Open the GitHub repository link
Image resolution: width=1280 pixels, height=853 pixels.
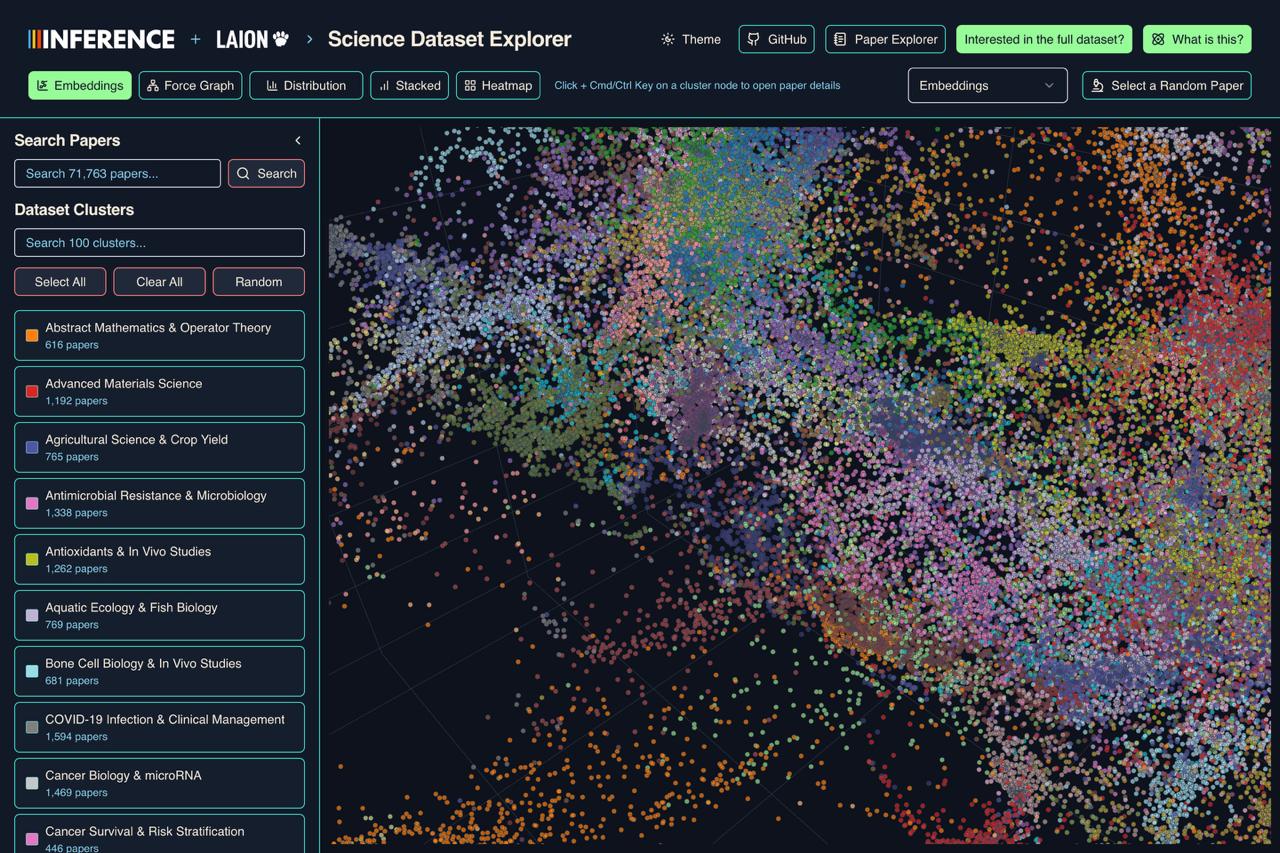click(776, 39)
